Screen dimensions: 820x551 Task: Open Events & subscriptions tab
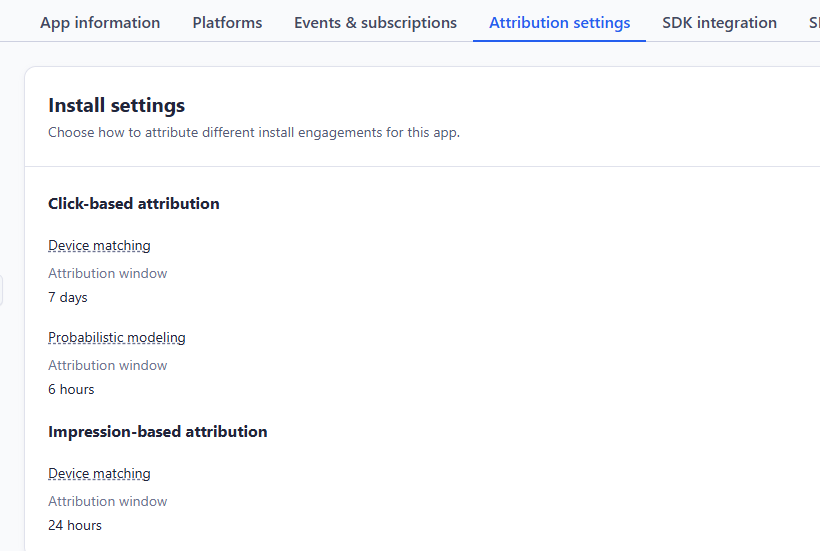[375, 22]
